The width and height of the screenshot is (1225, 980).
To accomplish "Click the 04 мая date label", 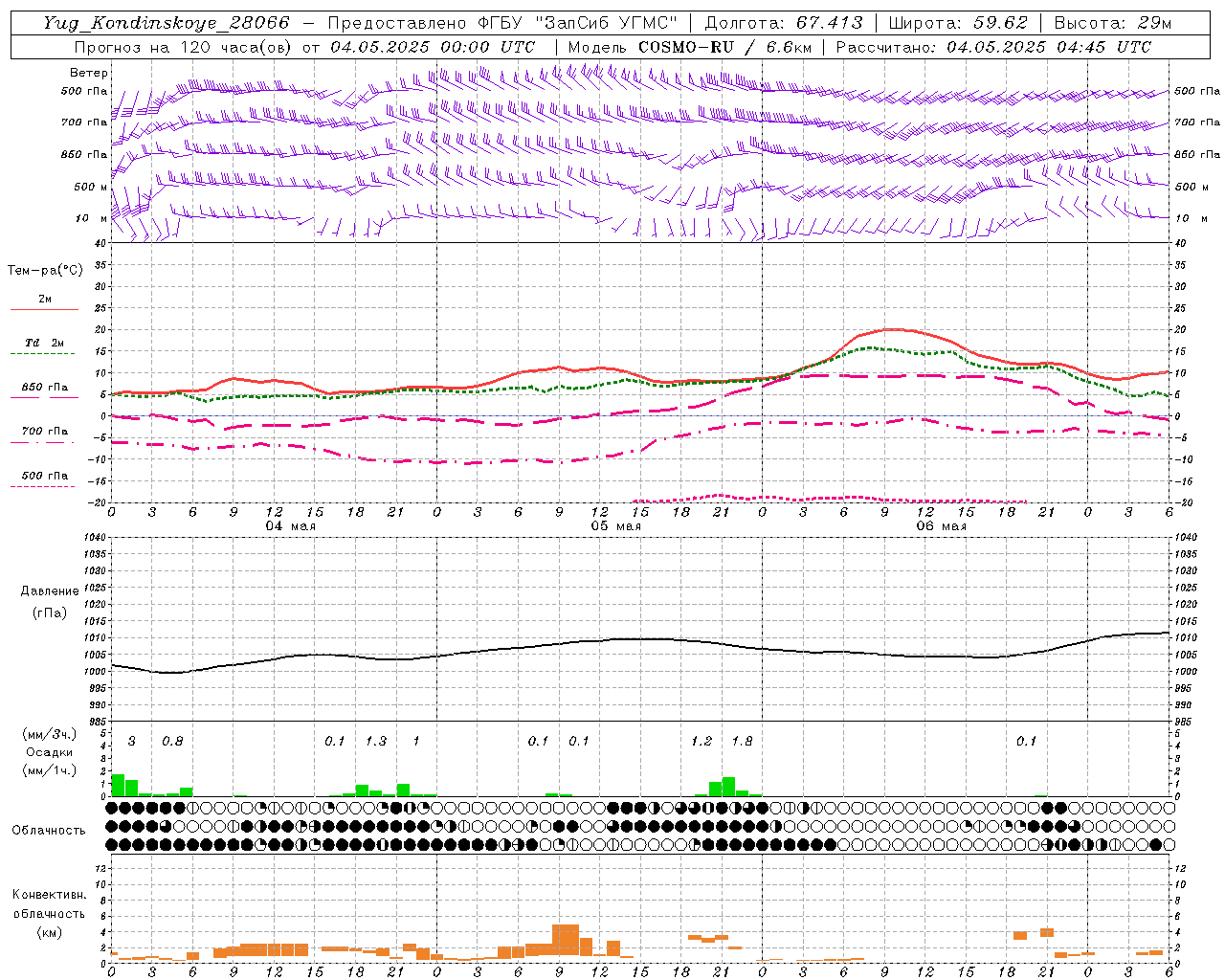I will (290, 526).
